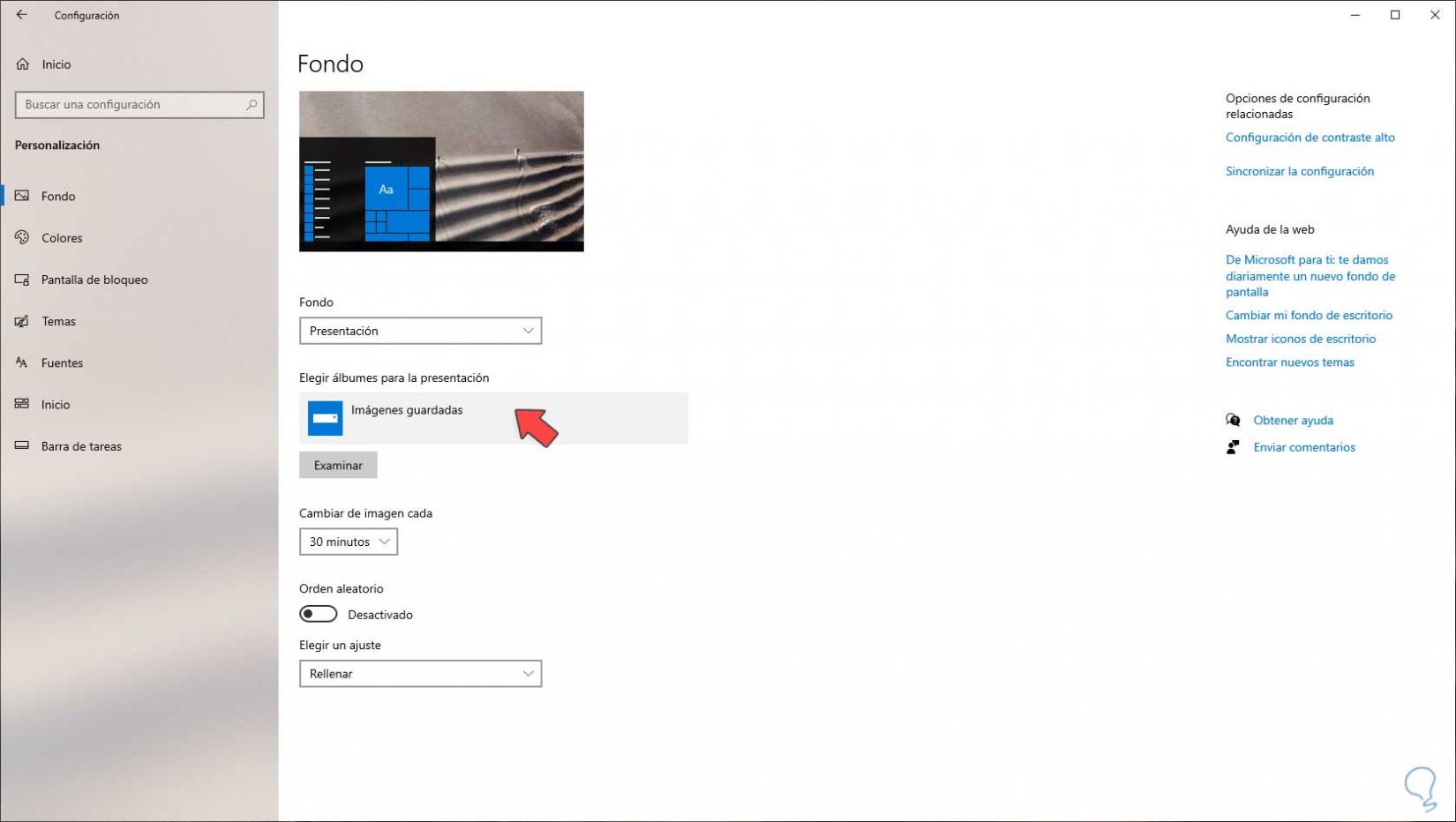
Task: Click the Colores palette icon
Action: click(22, 237)
